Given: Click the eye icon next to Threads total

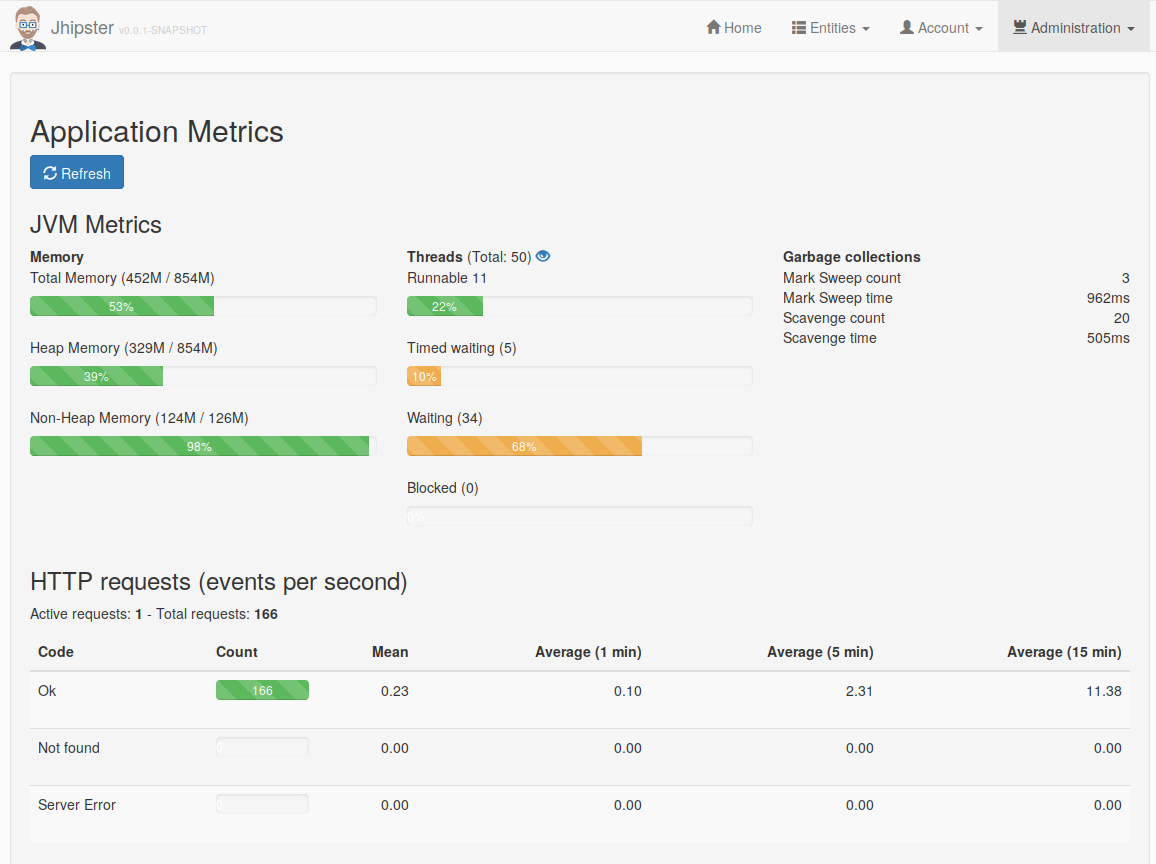Looking at the screenshot, I should coord(542,256).
